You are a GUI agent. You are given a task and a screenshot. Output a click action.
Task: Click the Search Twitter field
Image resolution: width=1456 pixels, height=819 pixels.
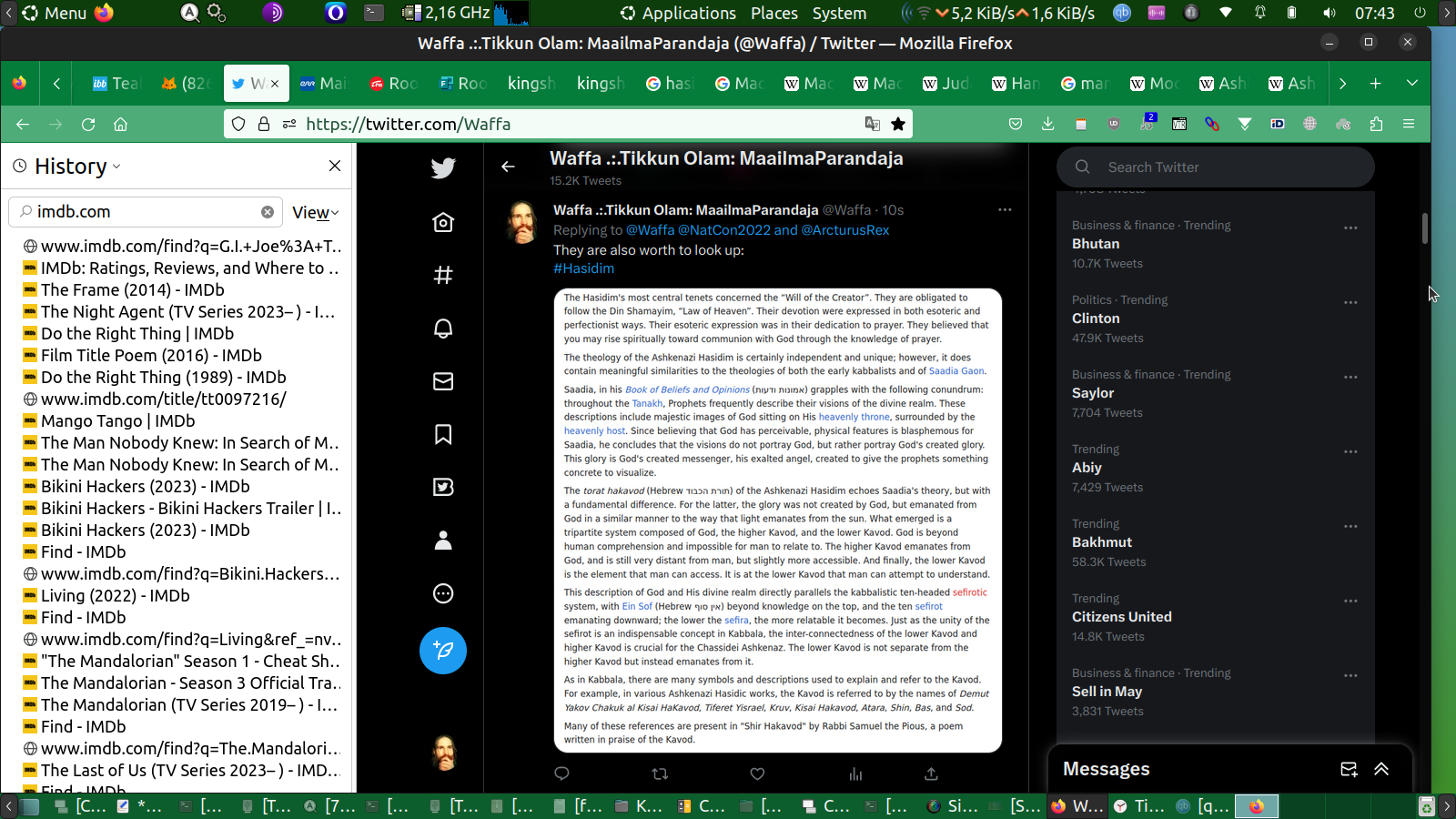1216,167
